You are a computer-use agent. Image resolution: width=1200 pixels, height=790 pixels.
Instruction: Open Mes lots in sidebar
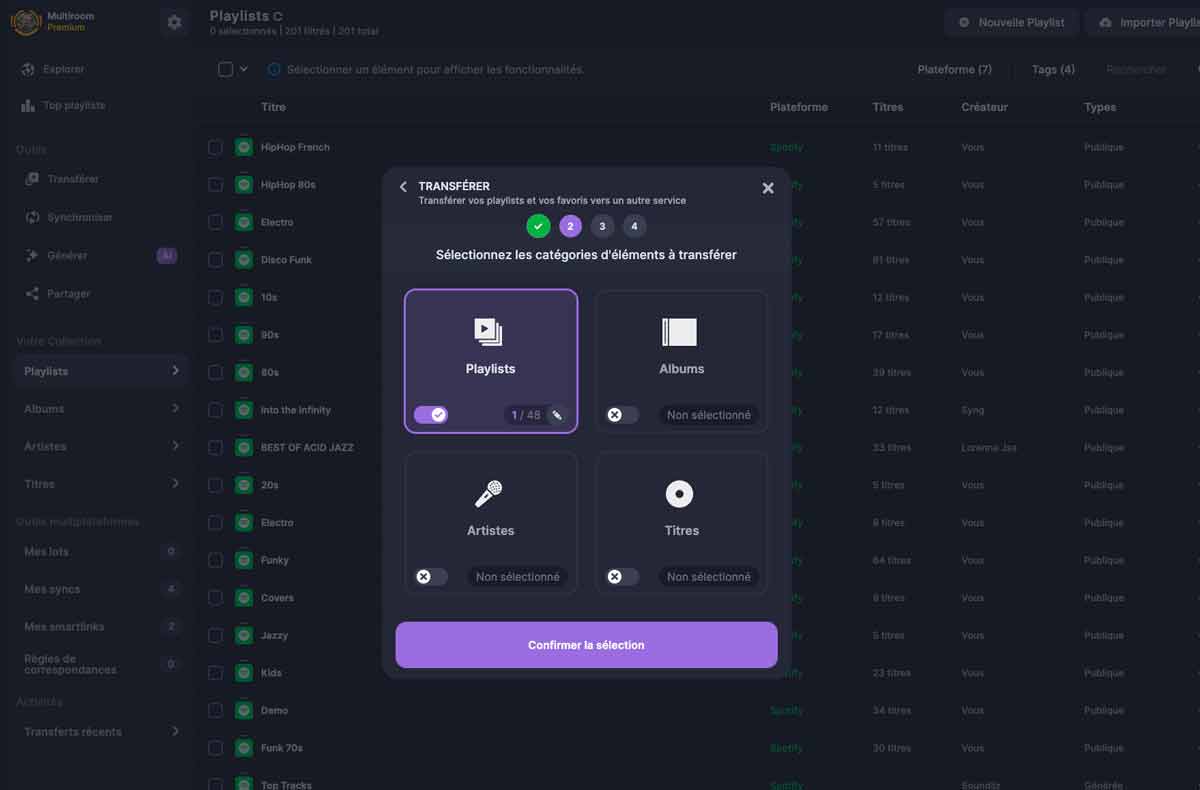point(100,552)
